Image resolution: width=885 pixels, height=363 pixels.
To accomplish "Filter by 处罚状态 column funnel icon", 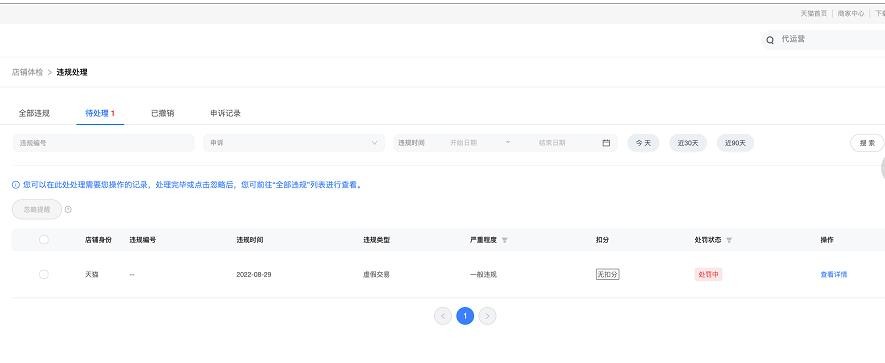I will pyautogui.click(x=729, y=240).
